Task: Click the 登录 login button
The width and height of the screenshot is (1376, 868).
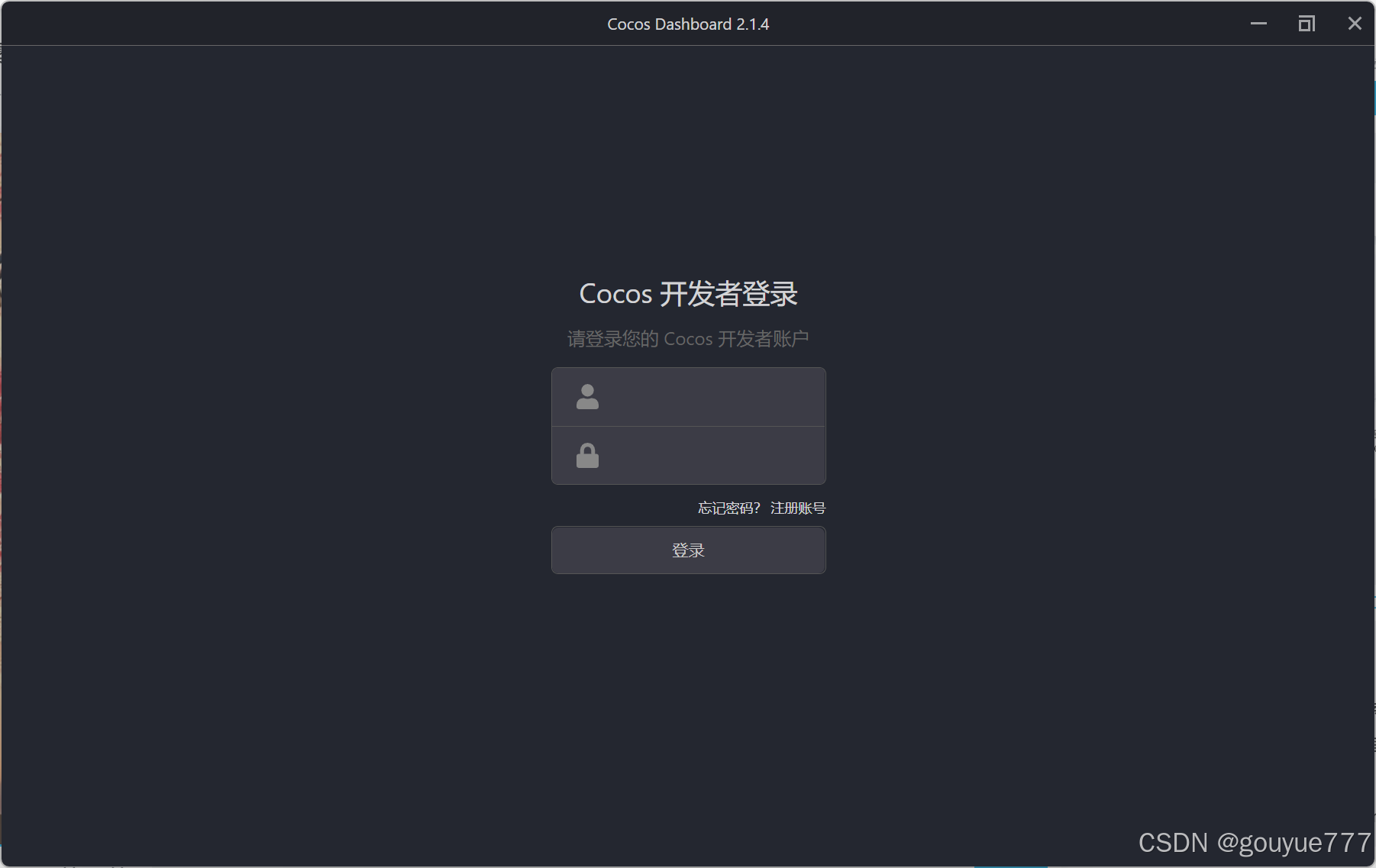Action: 688,550
